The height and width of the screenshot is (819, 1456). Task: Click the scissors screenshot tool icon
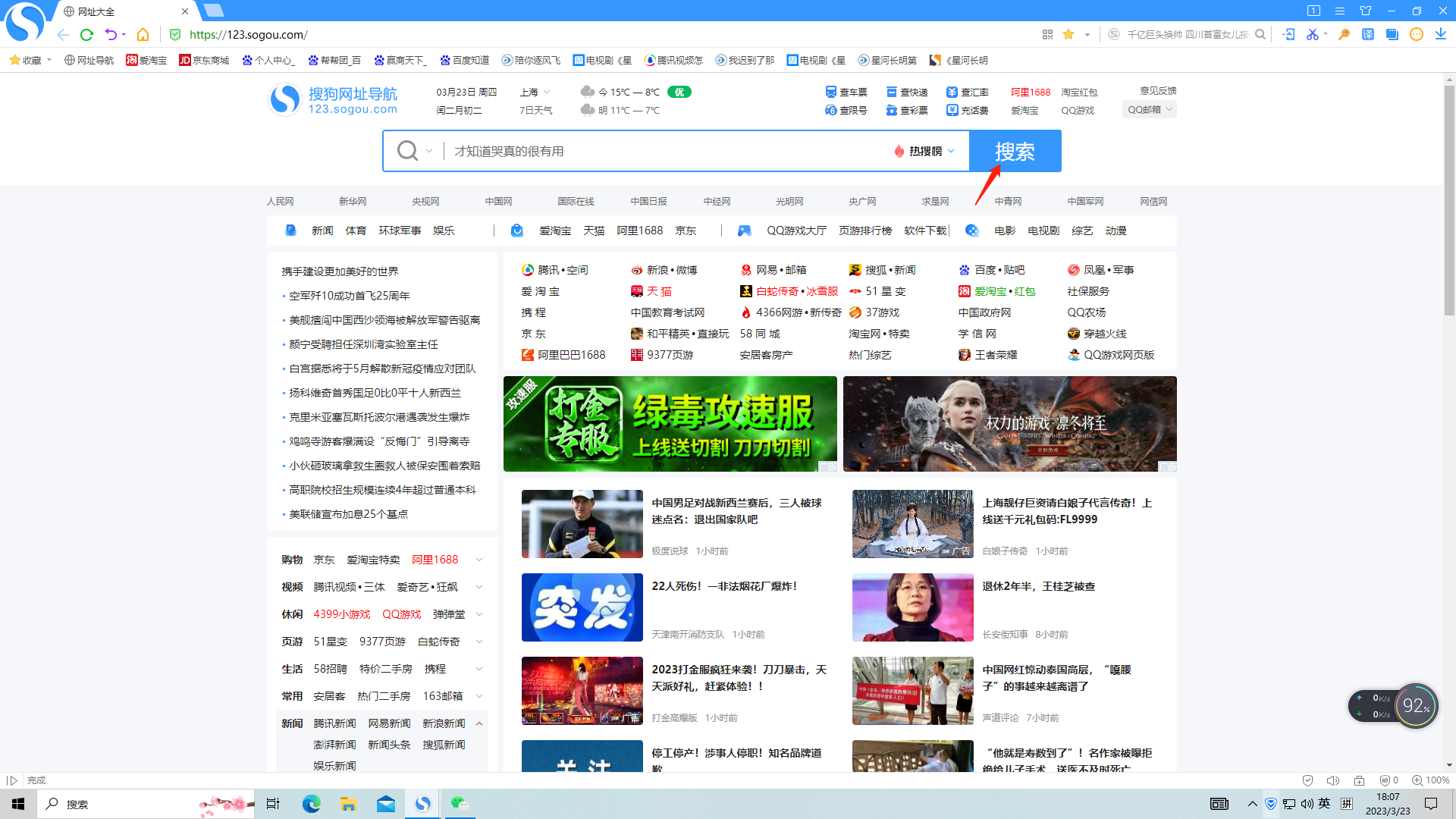(x=1312, y=34)
